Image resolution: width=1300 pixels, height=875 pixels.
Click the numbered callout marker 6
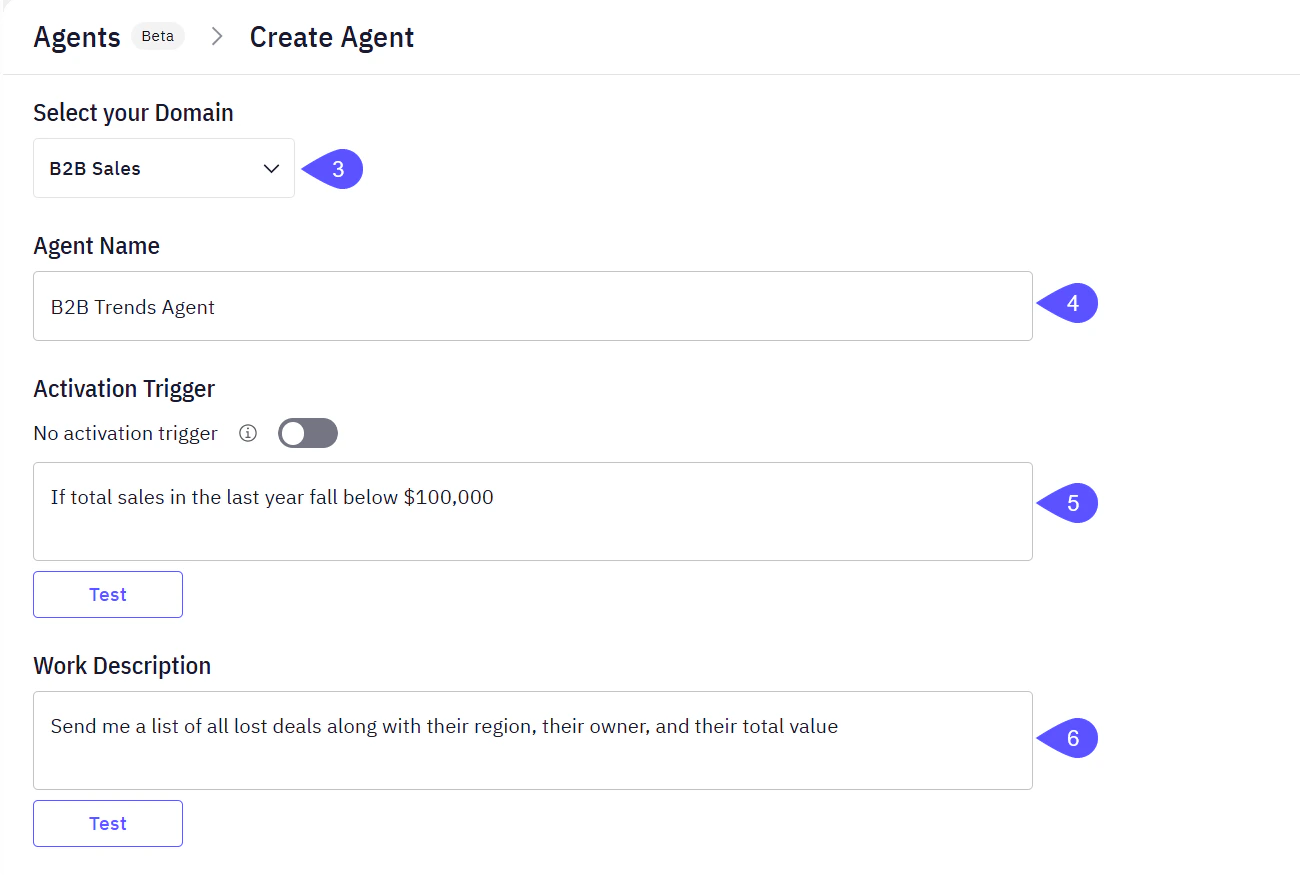(1075, 738)
